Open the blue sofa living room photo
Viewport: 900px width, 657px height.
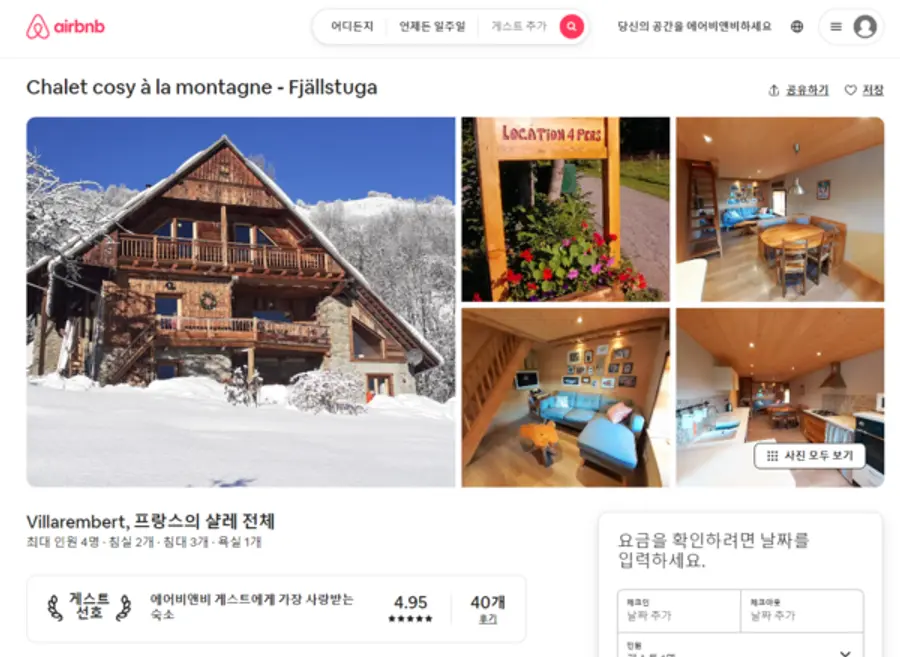click(x=565, y=397)
